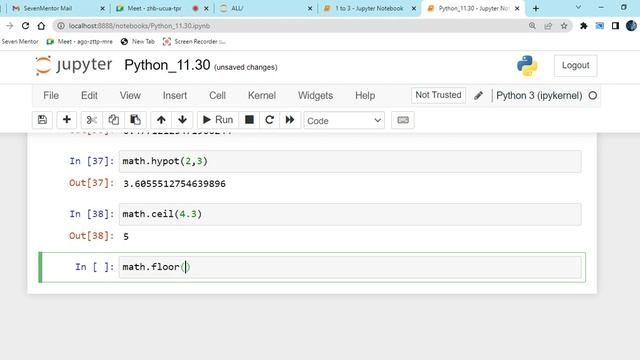Move selected cell up arrow

pos(161,120)
